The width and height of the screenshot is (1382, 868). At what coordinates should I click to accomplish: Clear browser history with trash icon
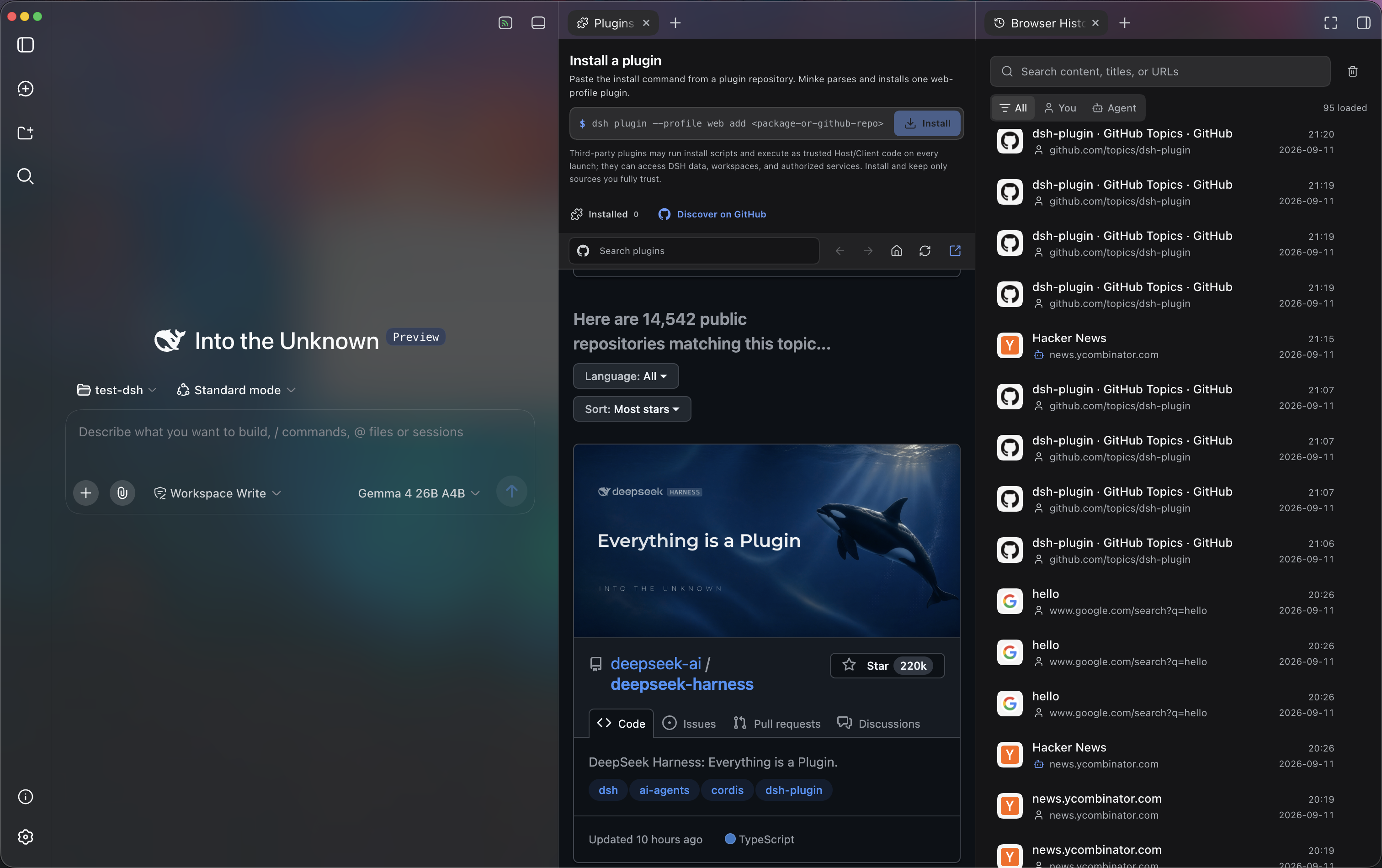1353,71
